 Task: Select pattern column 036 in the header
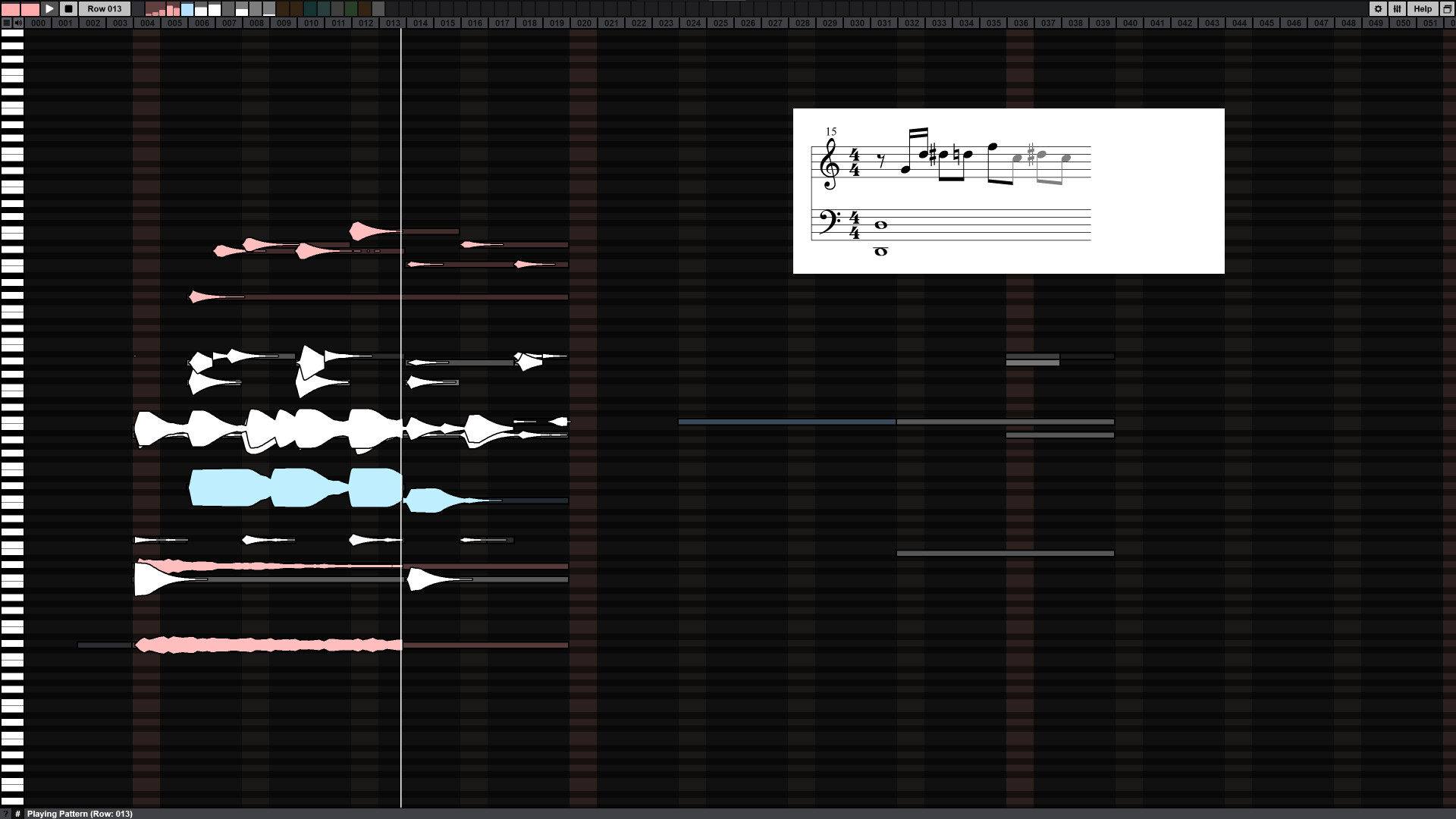click(x=1021, y=23)
